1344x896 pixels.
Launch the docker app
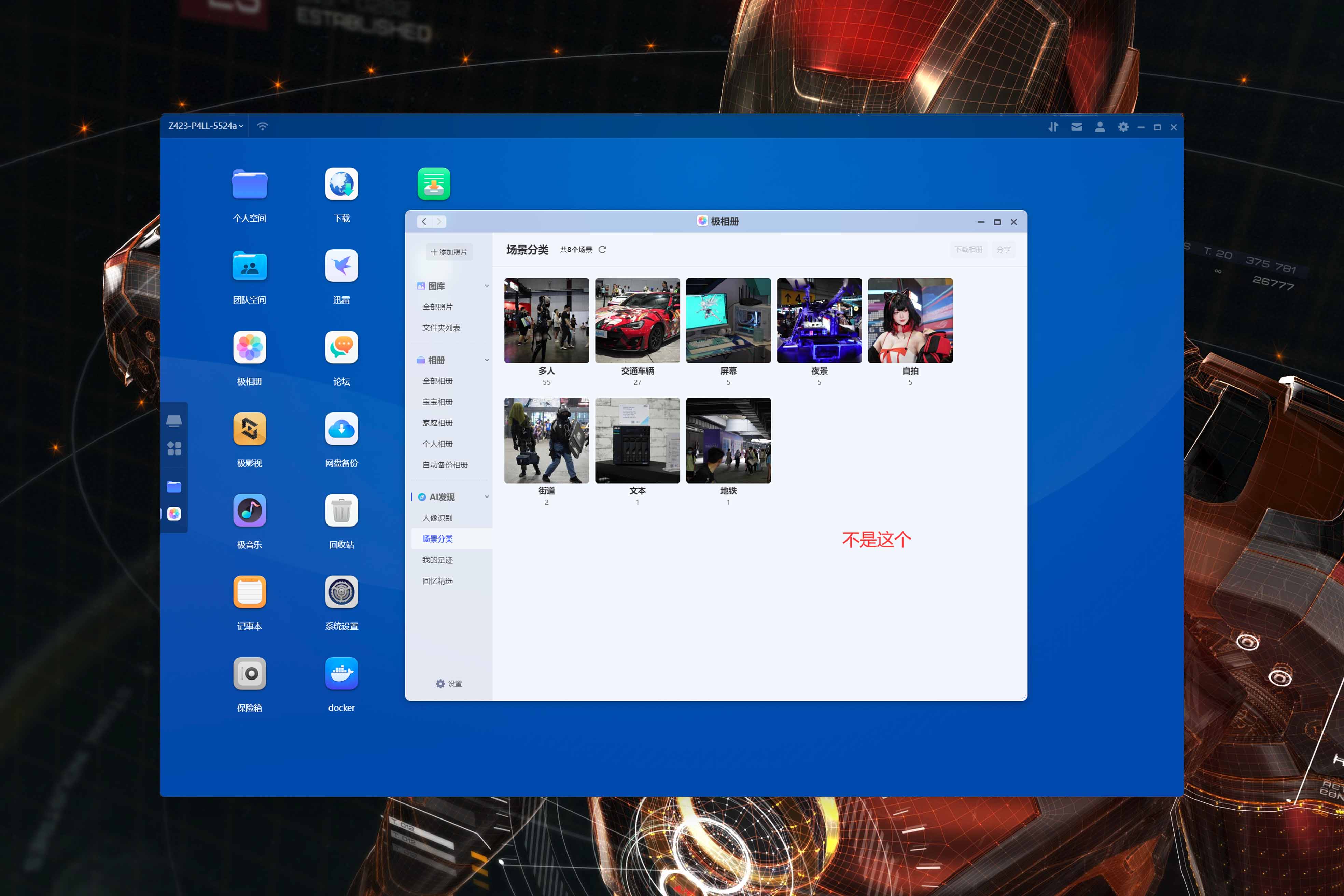pyautogui.click(x=341, y=674)
